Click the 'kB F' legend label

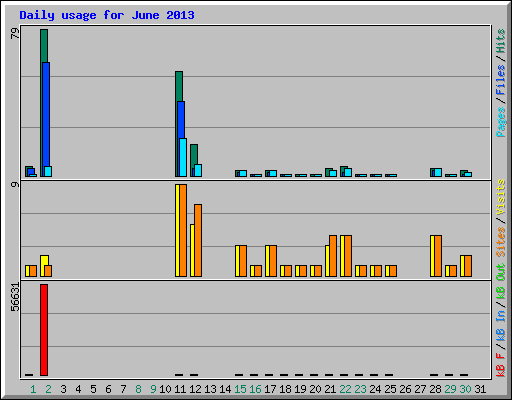point(501,365)
